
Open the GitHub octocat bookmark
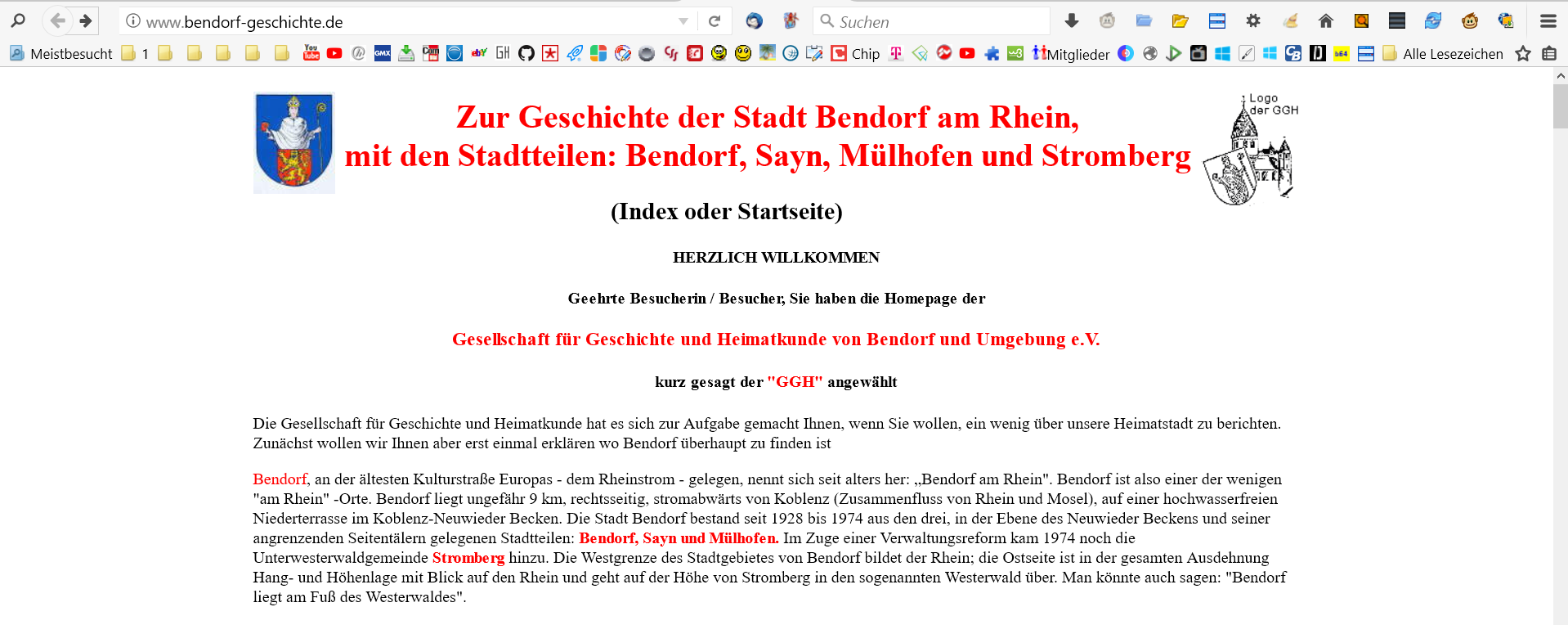(526, 53)
